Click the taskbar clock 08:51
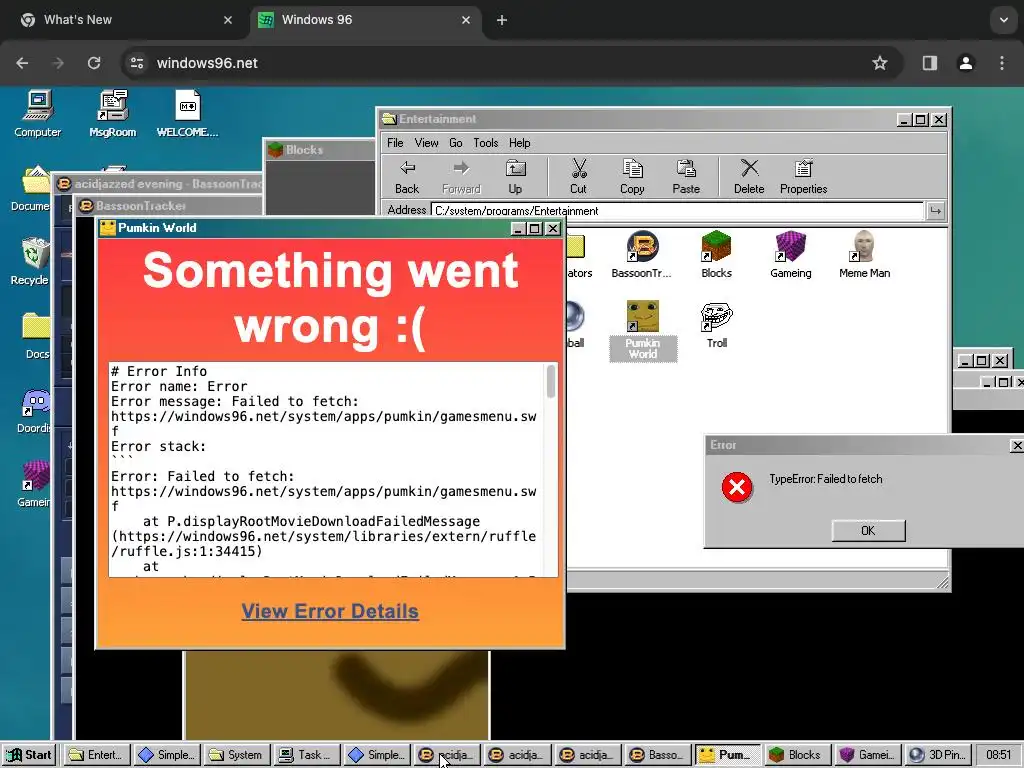 coord(998,755)
